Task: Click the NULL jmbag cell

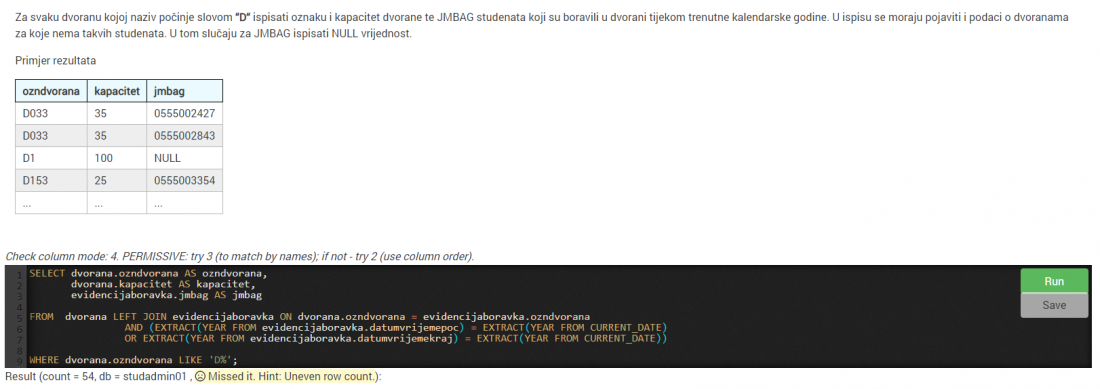Action: point(185,158)
